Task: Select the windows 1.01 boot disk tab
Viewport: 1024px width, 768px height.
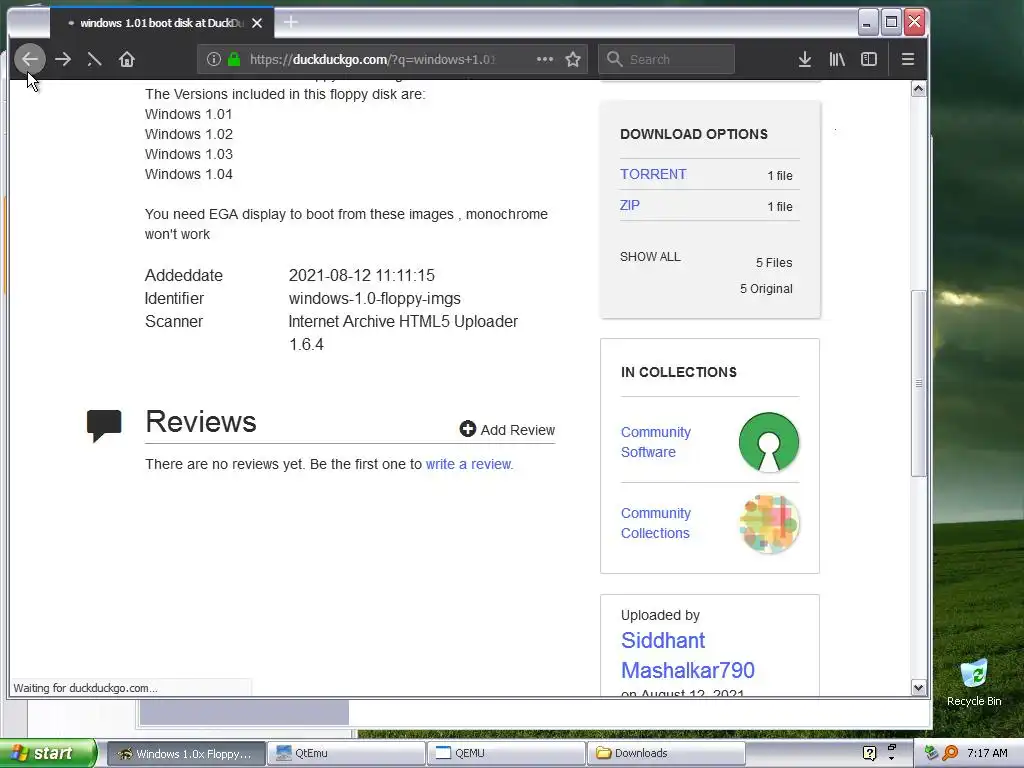Action: coord(161,23)
